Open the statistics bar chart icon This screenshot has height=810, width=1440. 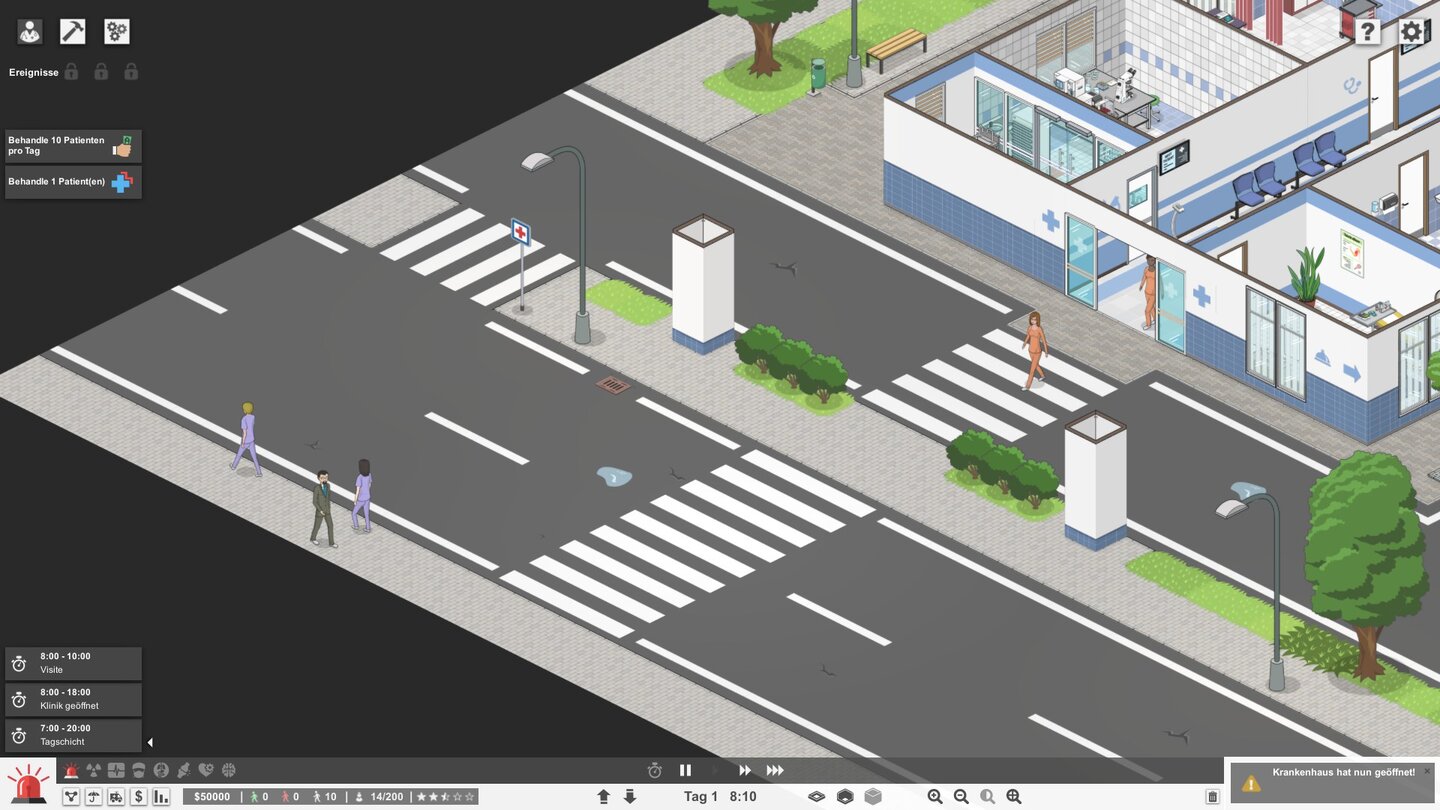(160, 797)
